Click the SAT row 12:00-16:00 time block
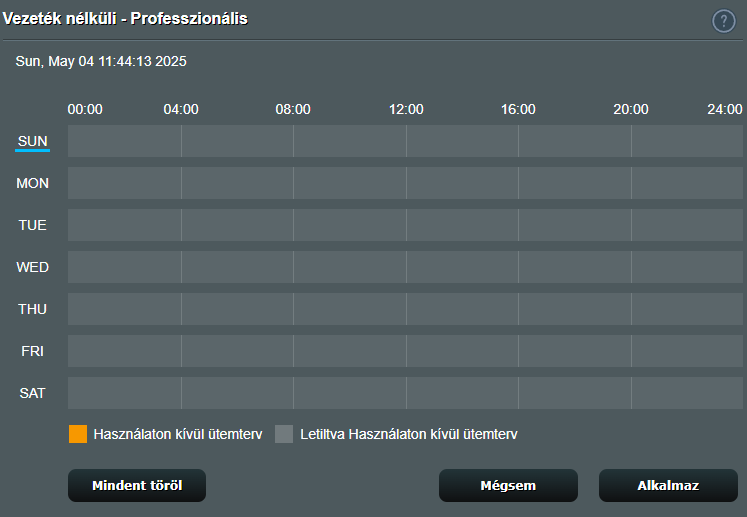The image size is (747, 517). (462, 393)
